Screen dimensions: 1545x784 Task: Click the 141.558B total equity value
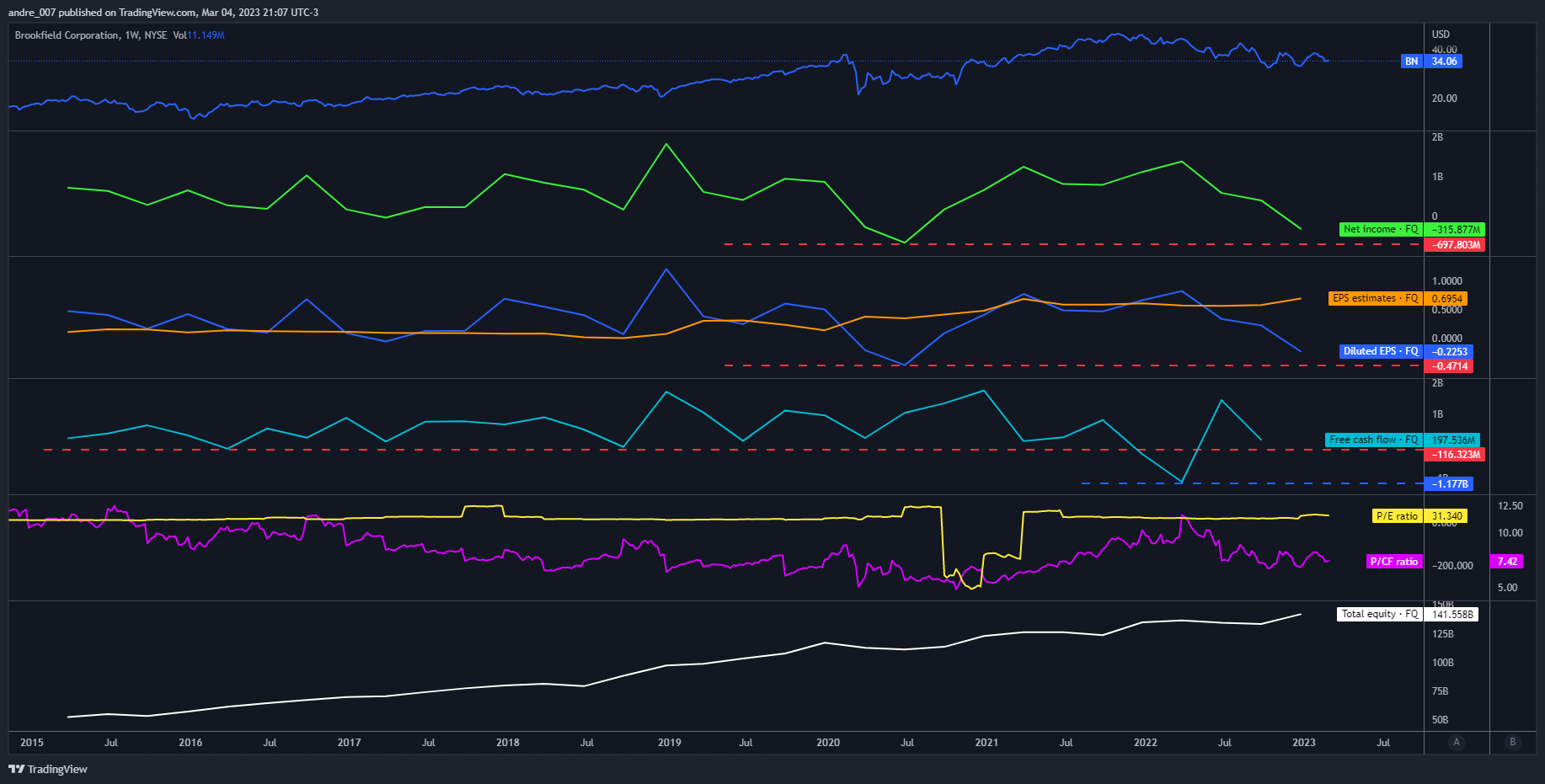point(1451,614)
